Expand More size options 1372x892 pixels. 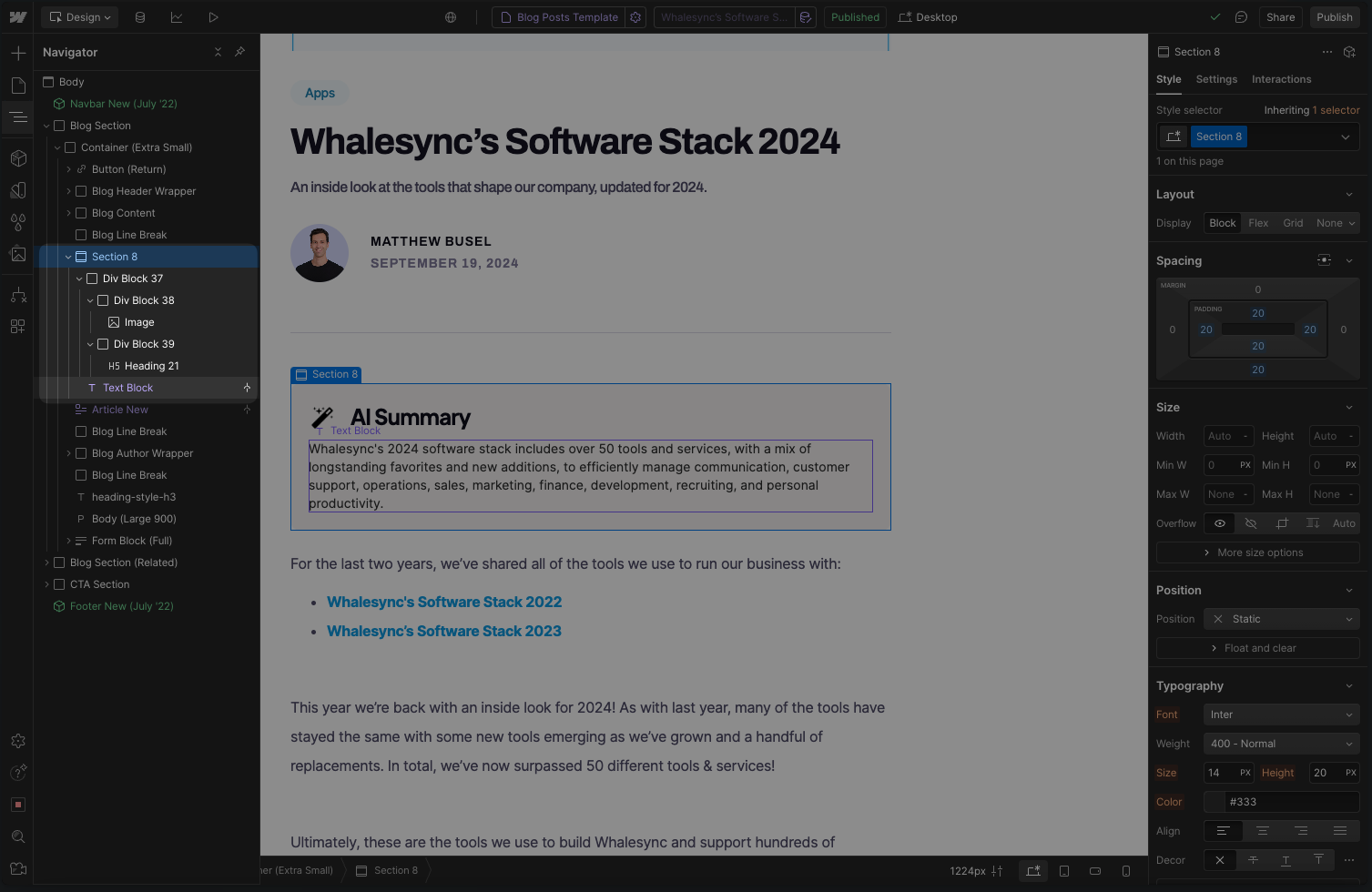coord(1257,552)
